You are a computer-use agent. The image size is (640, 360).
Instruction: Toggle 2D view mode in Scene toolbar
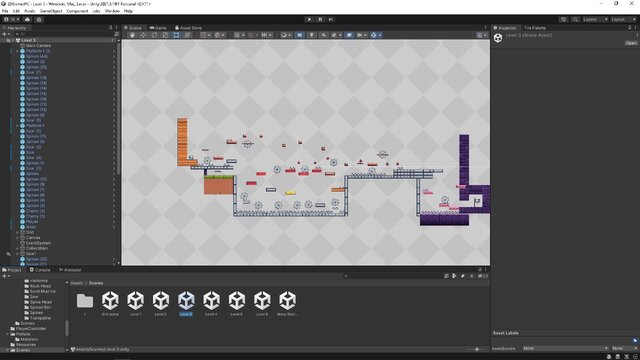(x=300, y=35)
